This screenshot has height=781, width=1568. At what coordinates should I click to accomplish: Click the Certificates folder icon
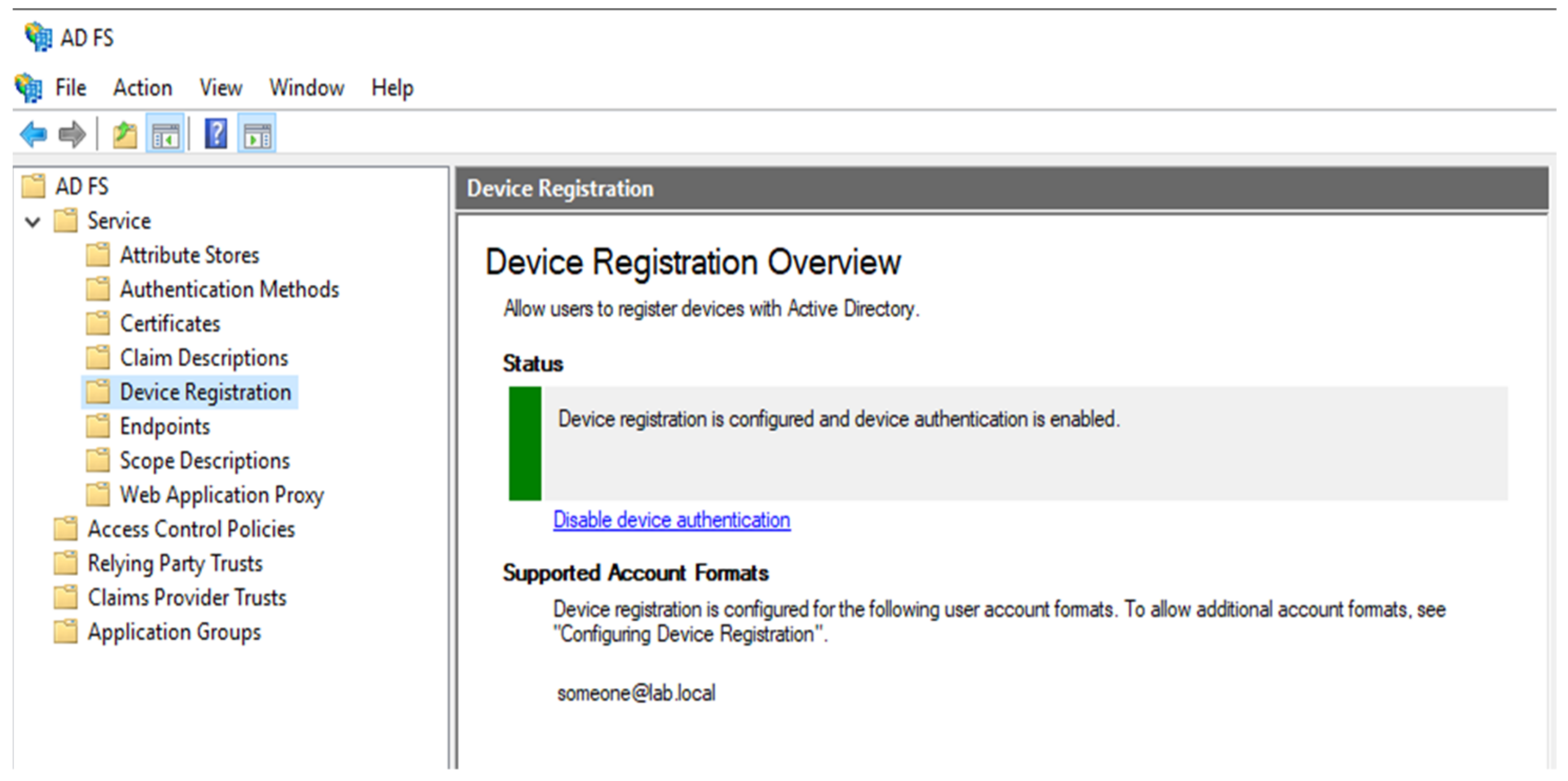point(98,323)
